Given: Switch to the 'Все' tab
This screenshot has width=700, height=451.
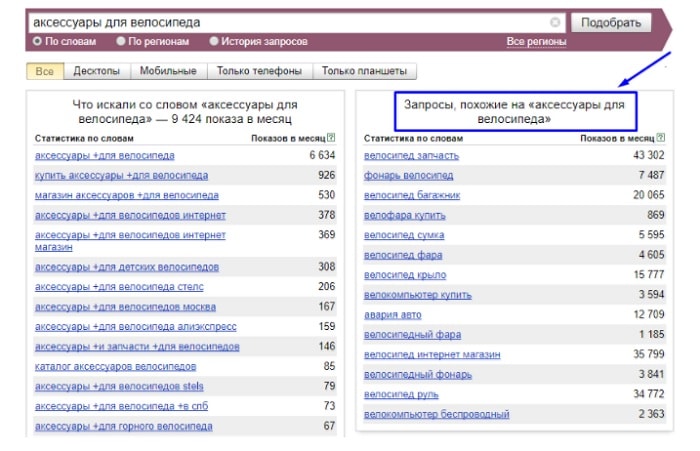Looking at the screenshot, I should tap(45, 72).
